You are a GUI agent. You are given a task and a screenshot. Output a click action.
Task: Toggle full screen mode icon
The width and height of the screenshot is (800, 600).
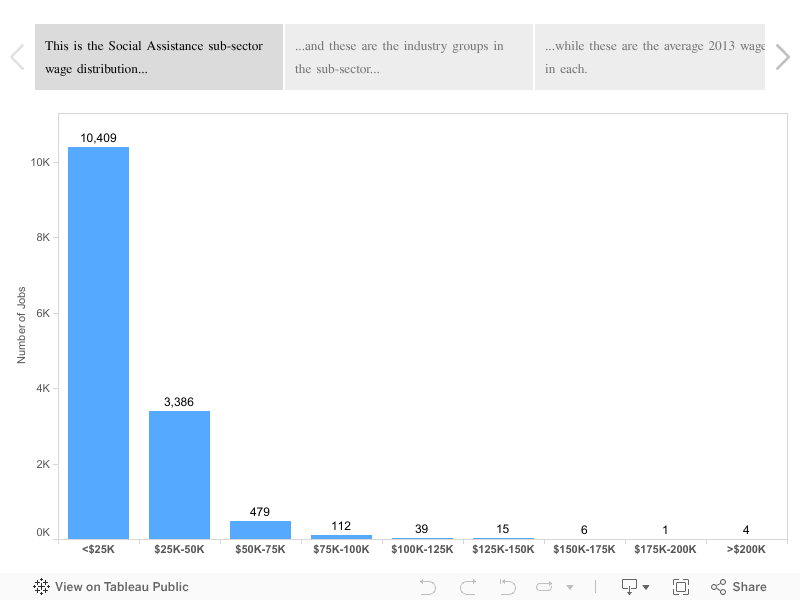[x=681, y=587]
